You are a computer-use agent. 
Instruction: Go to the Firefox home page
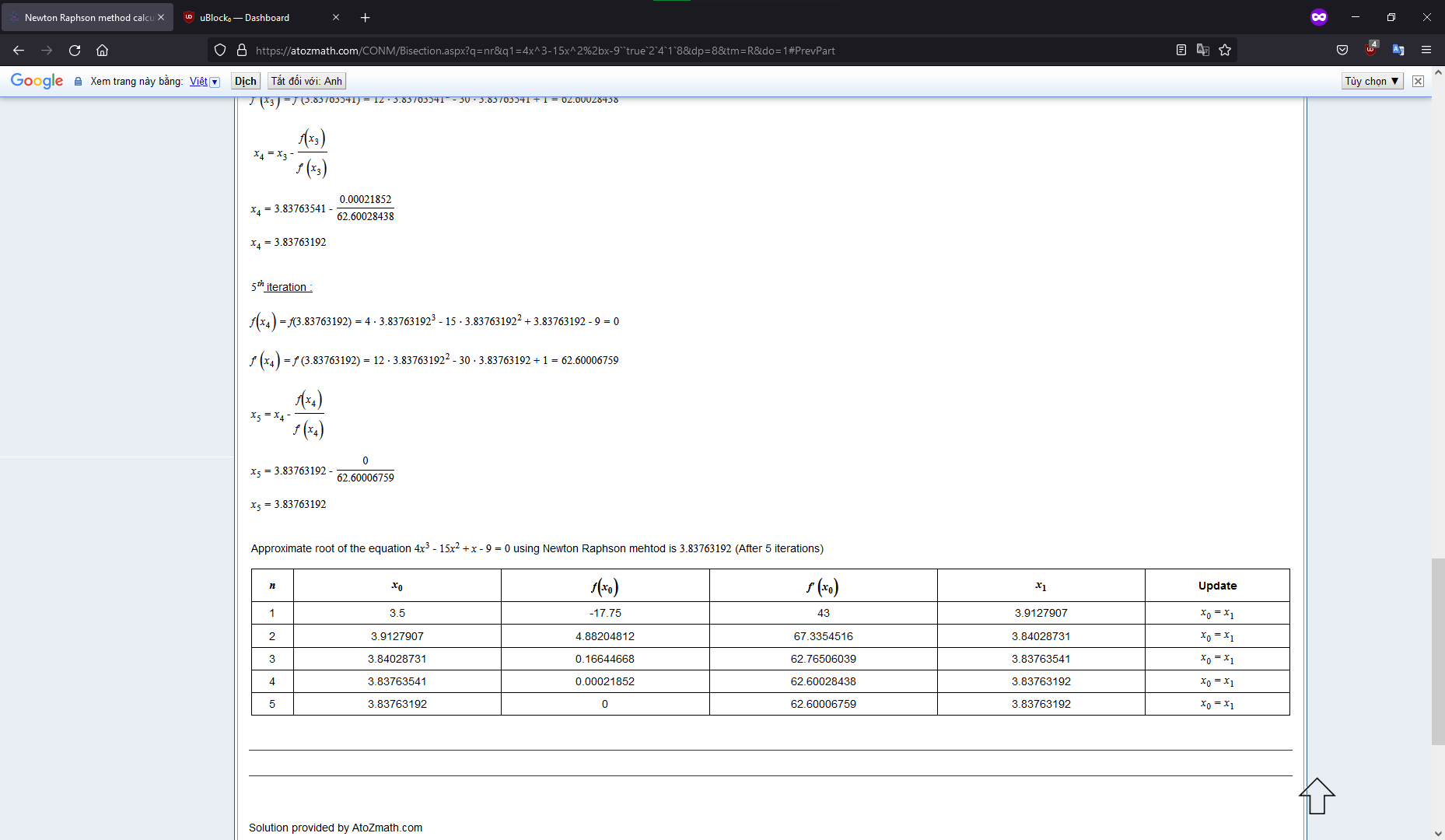coord(102,50)
